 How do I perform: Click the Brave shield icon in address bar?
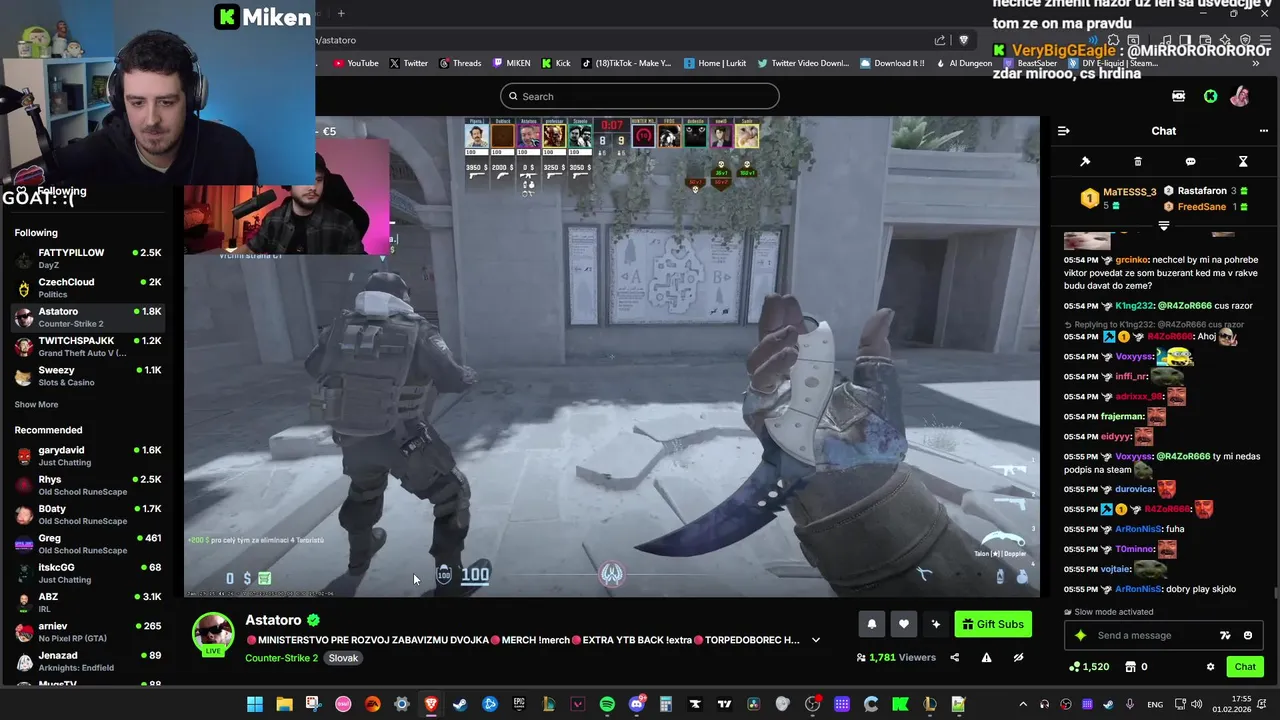(964, 40)
